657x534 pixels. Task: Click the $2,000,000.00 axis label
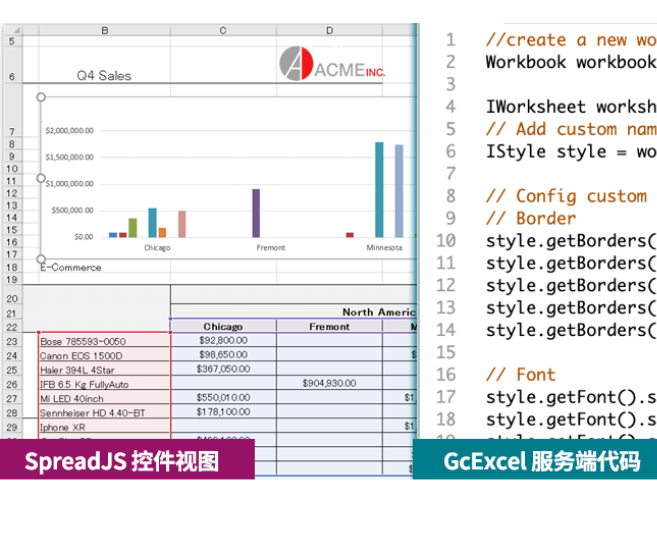70,131
